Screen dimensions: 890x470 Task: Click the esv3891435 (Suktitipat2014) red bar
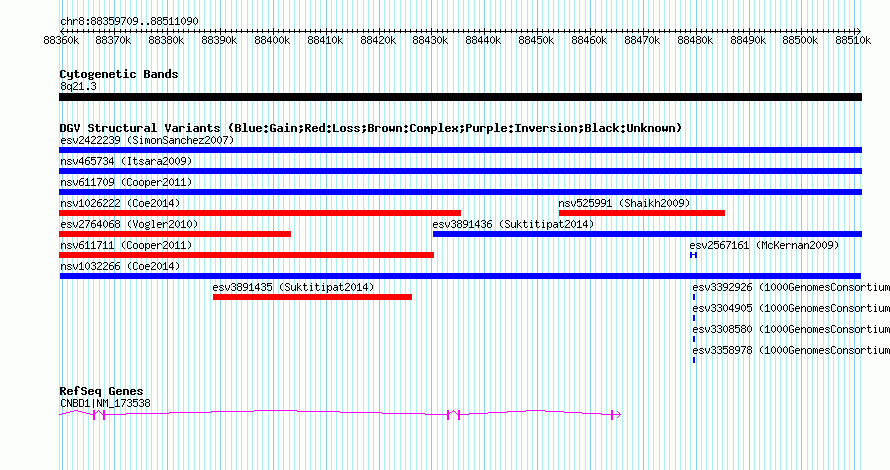312,297
